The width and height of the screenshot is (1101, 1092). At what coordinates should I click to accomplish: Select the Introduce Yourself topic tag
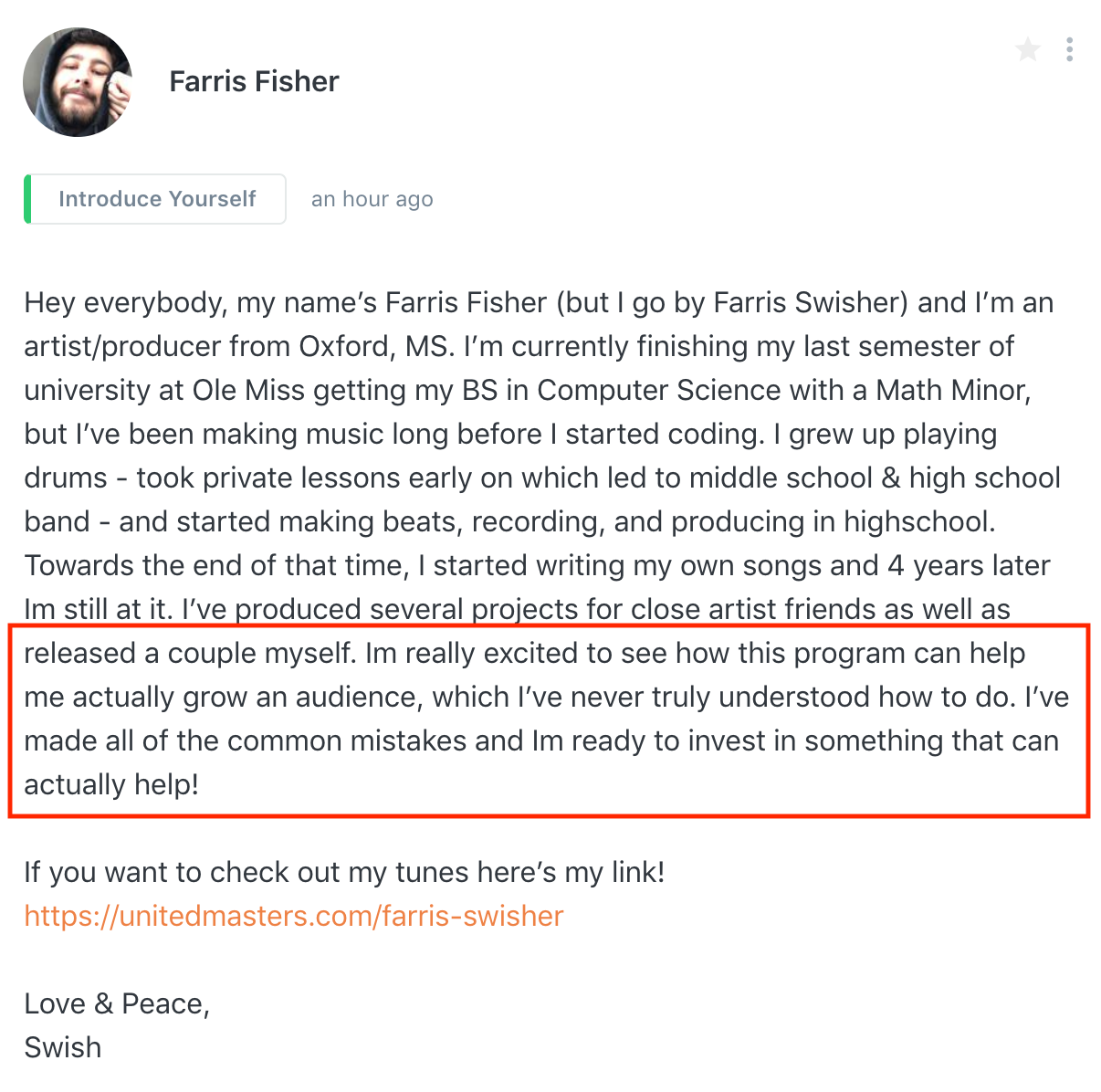157,199
